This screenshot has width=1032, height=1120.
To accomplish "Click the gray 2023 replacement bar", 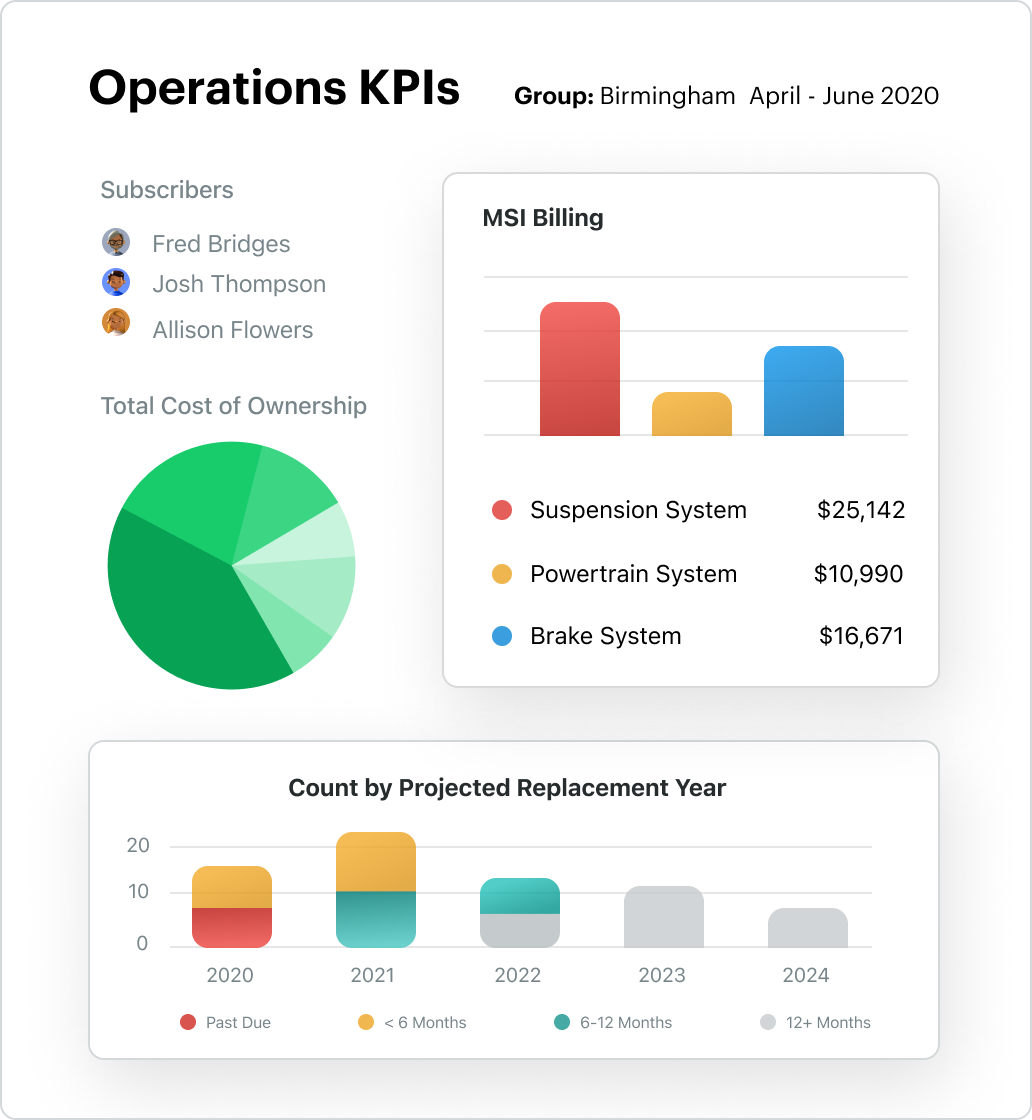I will pos(664,917).
